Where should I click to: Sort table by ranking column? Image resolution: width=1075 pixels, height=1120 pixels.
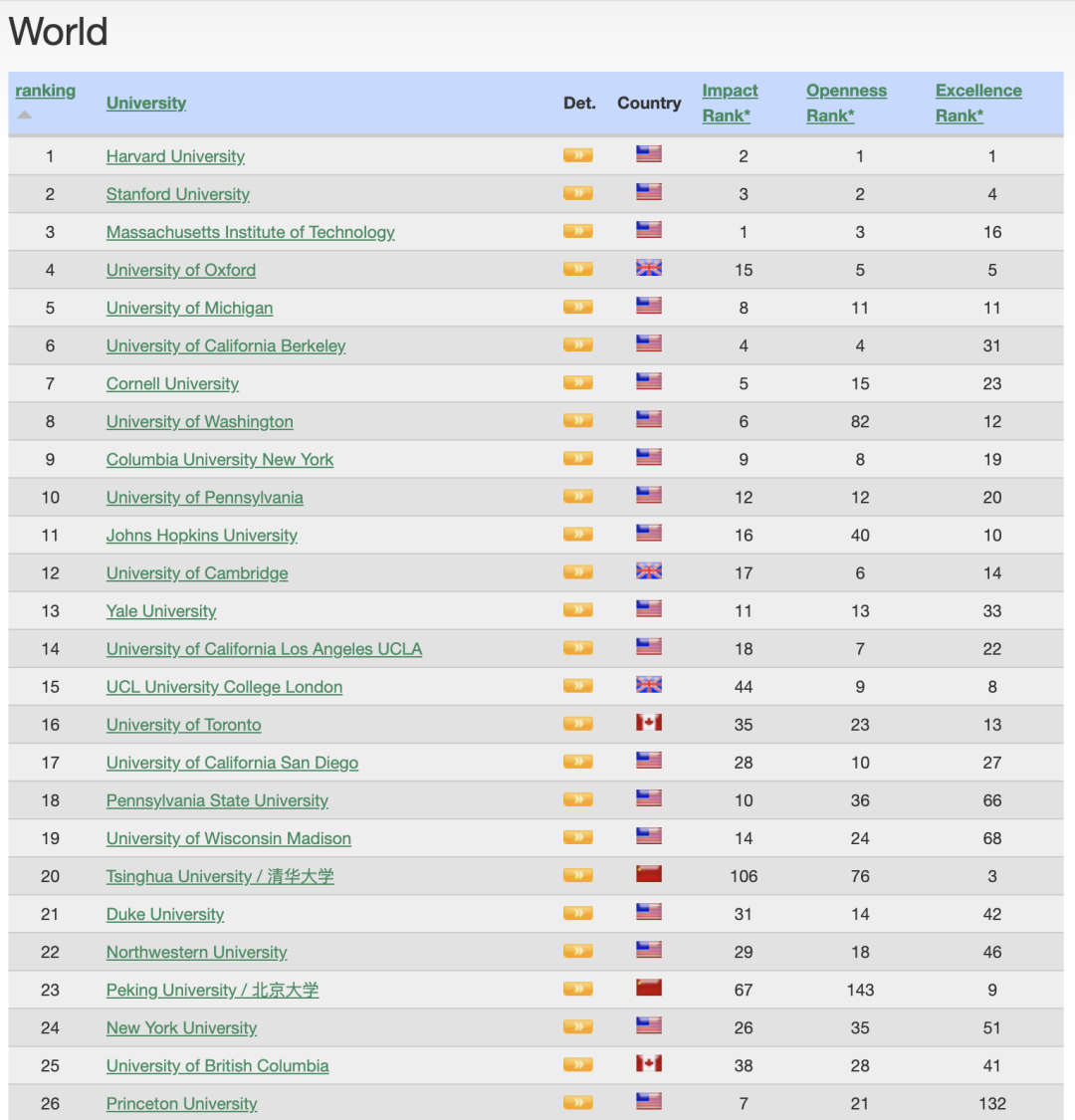coord(45,91)
